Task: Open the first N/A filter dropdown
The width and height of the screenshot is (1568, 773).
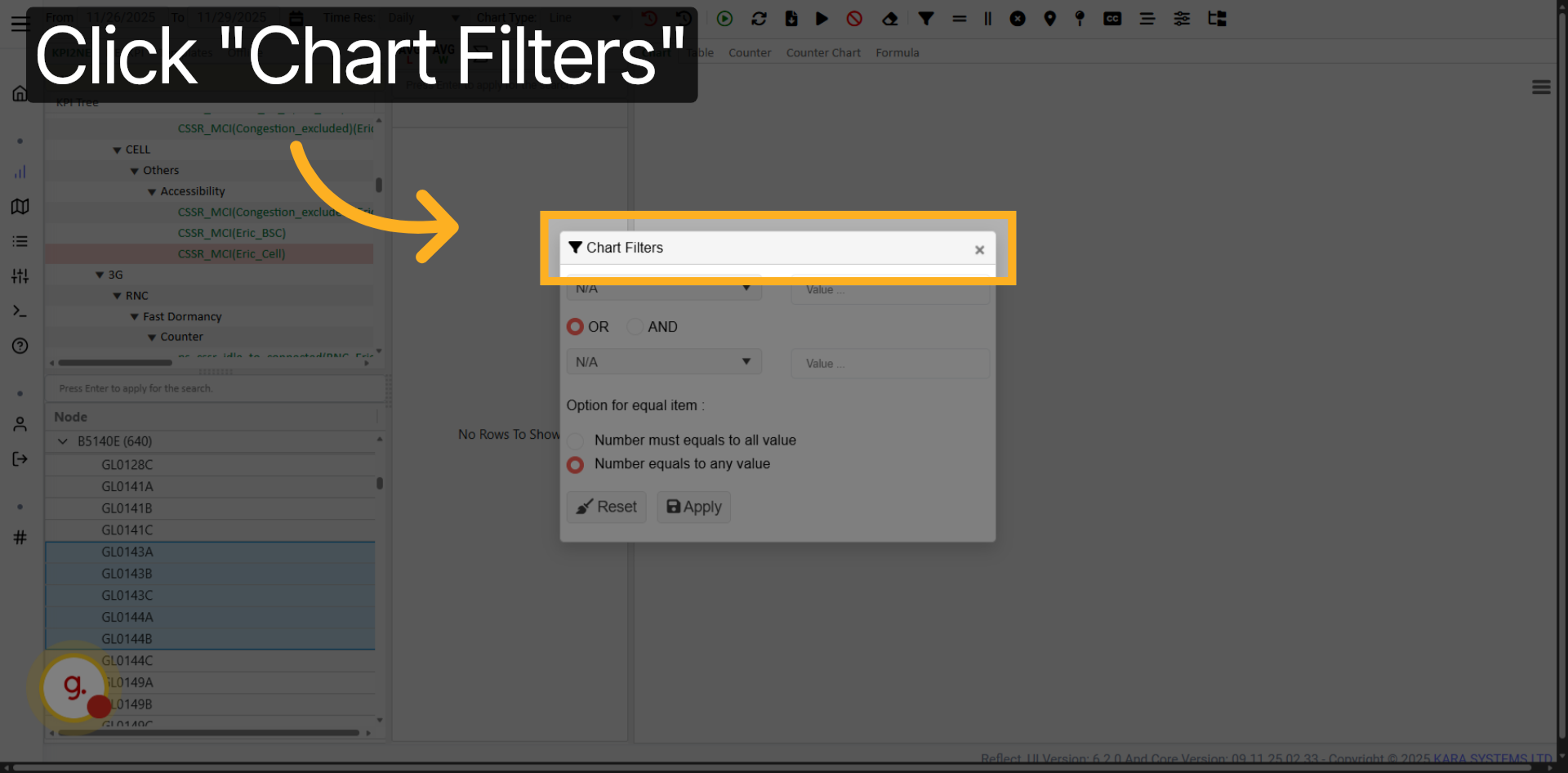Action: (664, 288)
